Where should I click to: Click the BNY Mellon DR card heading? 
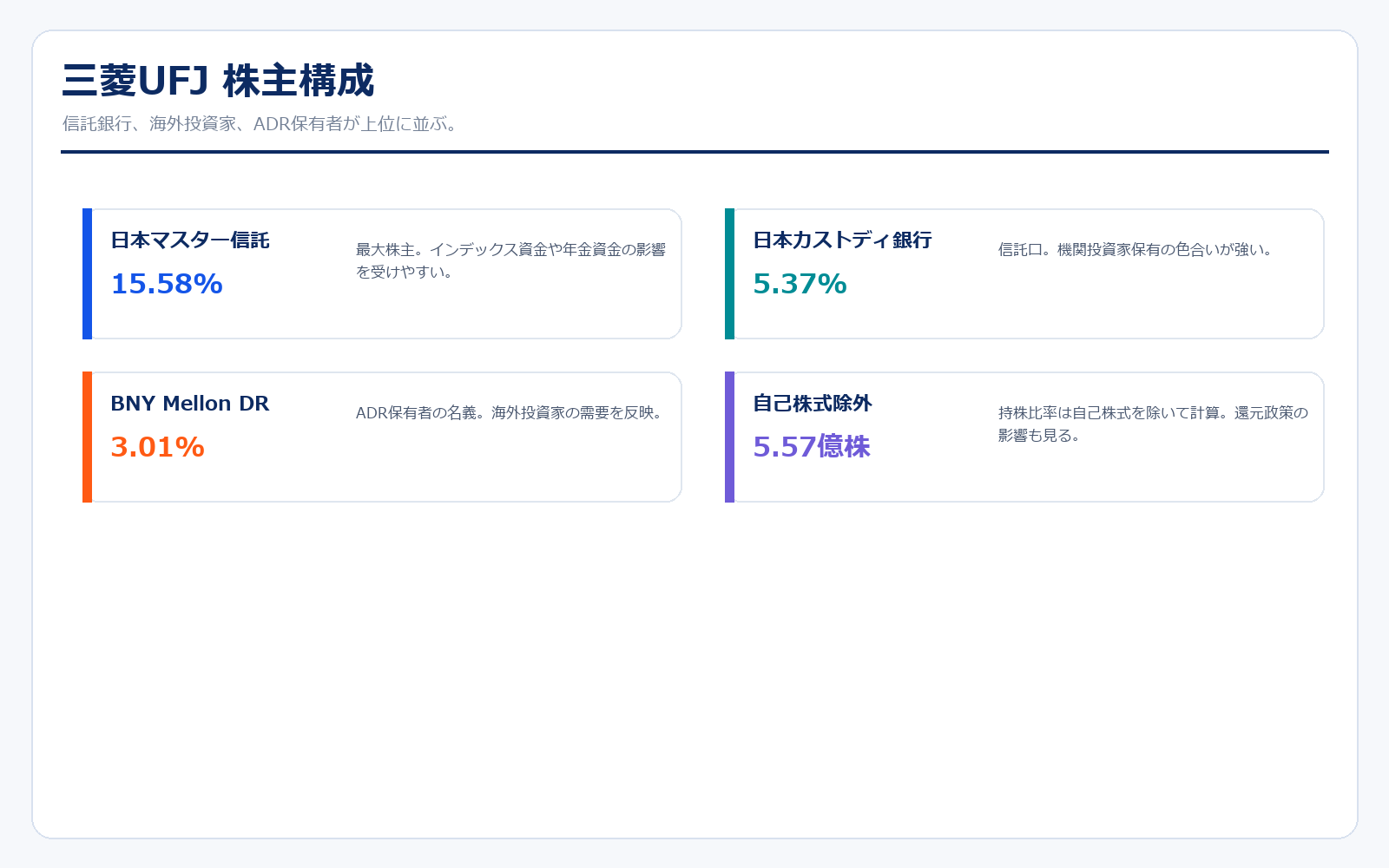(190, 404)
